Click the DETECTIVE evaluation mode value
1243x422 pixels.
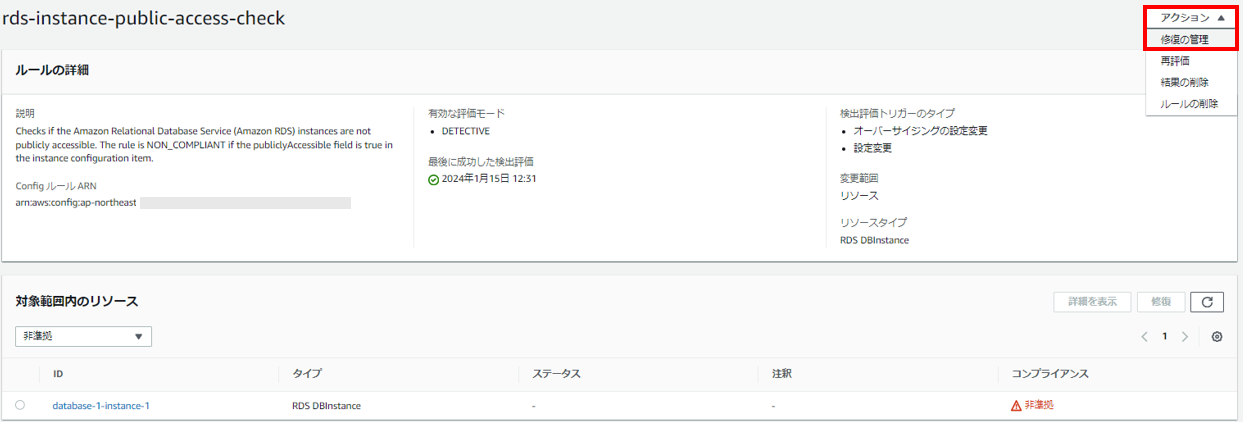[x=466, y=131]
